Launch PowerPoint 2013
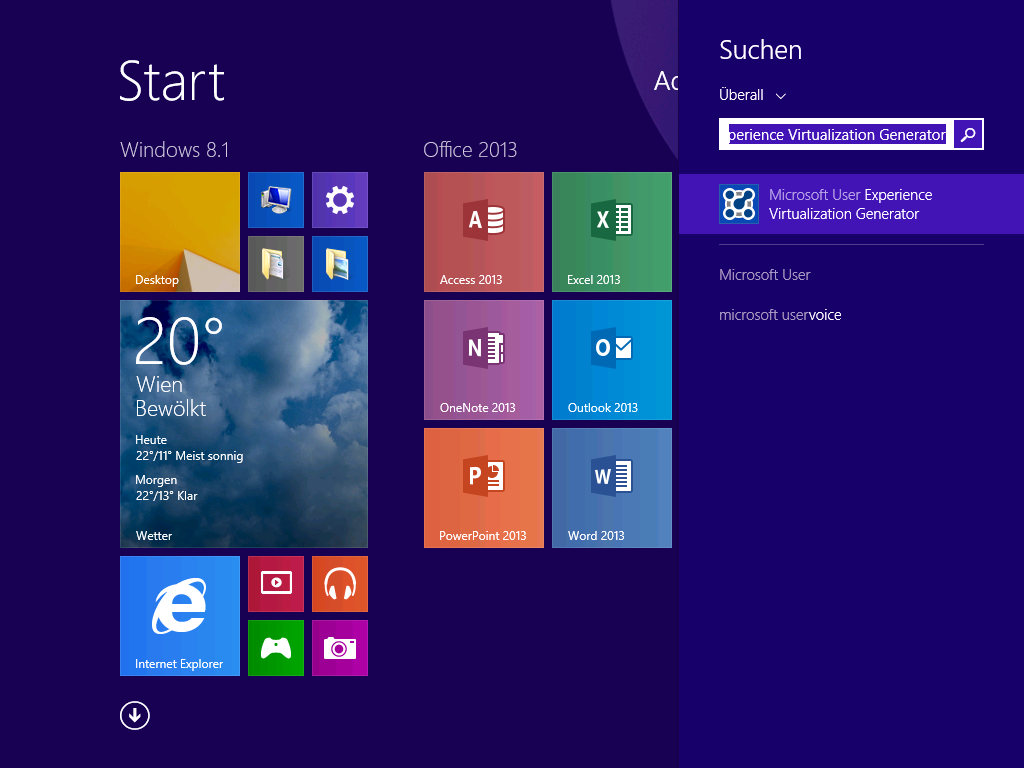The image size is (1024, 768). [x=483, y=488]
